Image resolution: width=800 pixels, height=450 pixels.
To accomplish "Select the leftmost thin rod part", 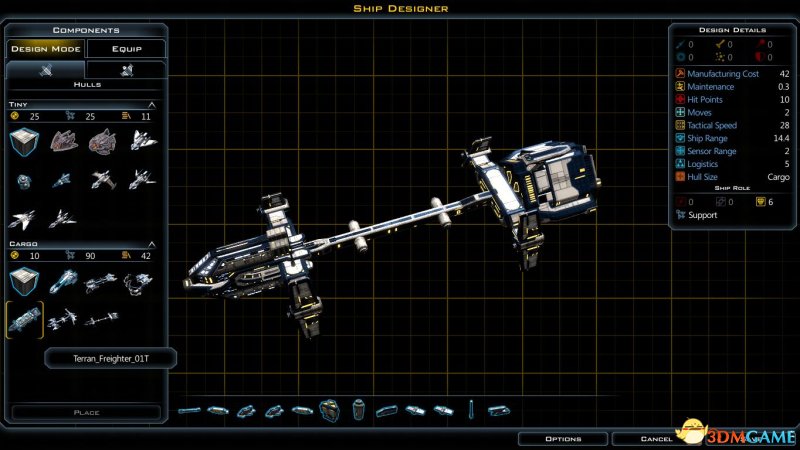I will (189, 410).
